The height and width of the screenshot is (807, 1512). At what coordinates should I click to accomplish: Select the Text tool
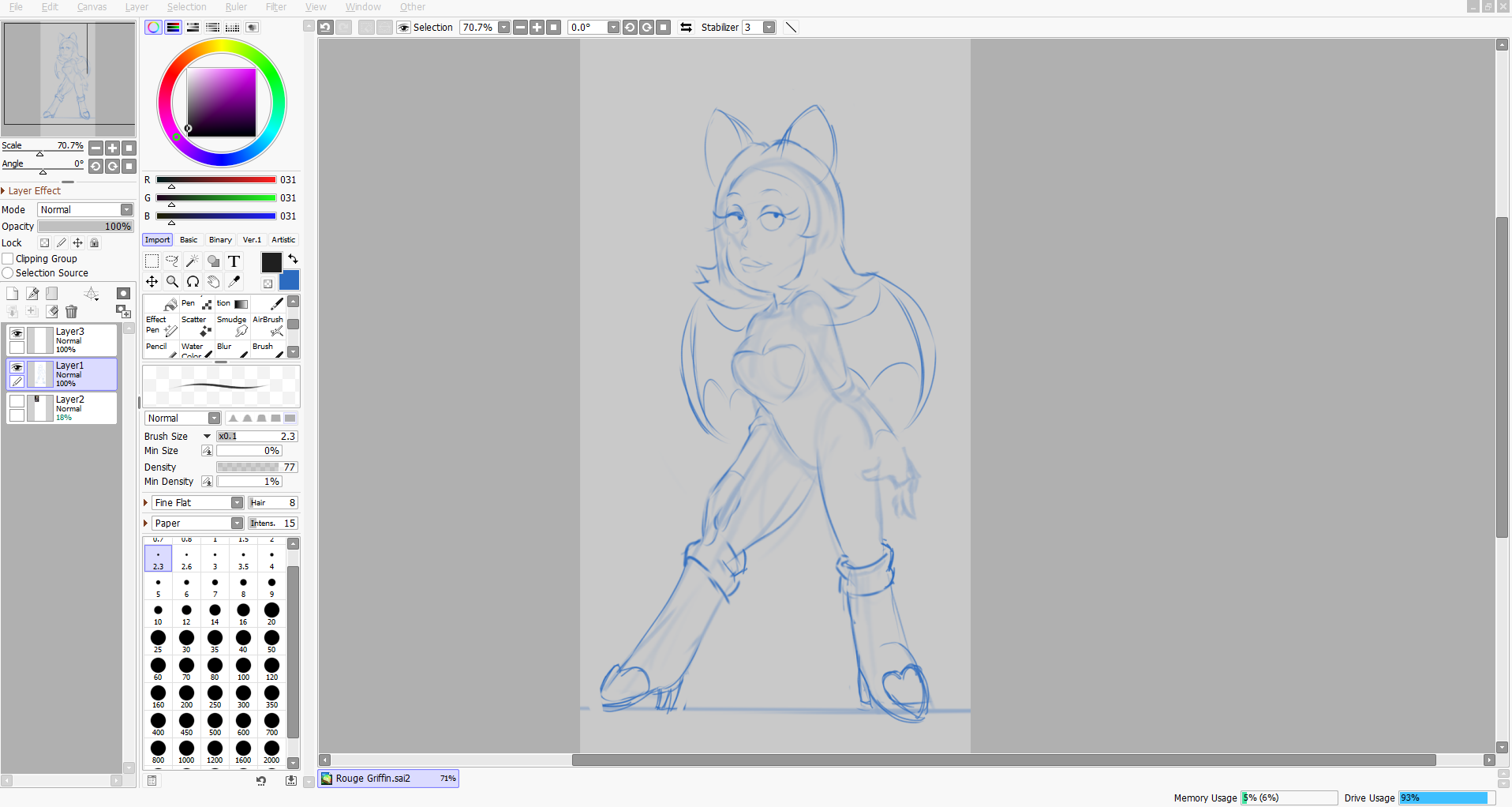point(234,261)
